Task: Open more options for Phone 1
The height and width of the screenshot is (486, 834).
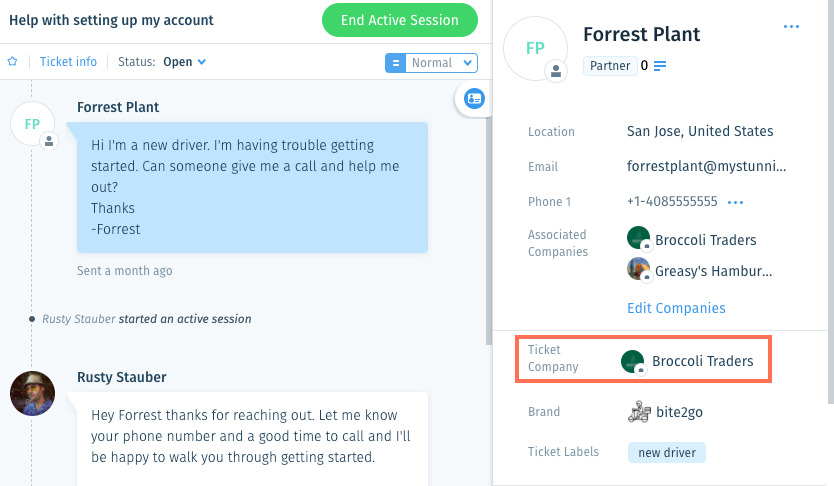Action: pyautogui.click(x=735, y=202)
